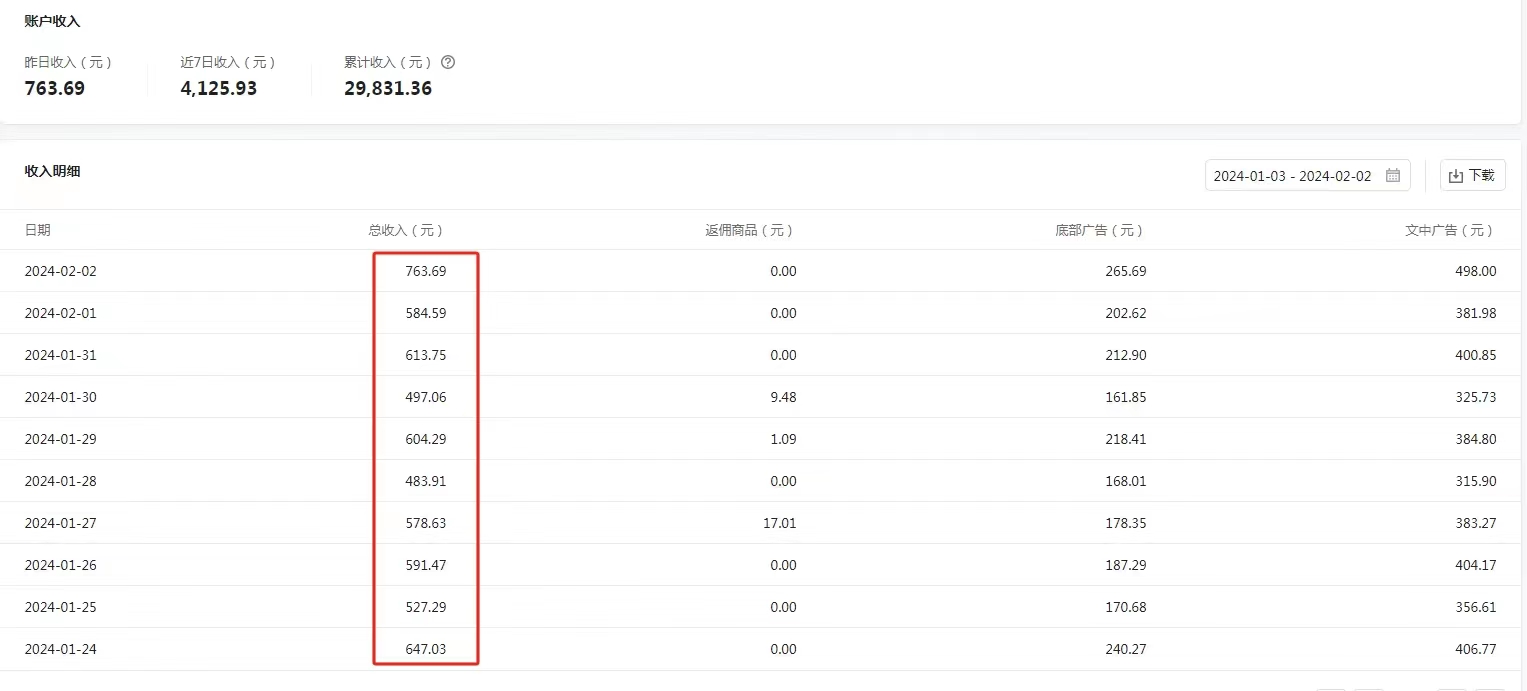Click the 近7日收入 value 4,125.93

tap(218, 88)
